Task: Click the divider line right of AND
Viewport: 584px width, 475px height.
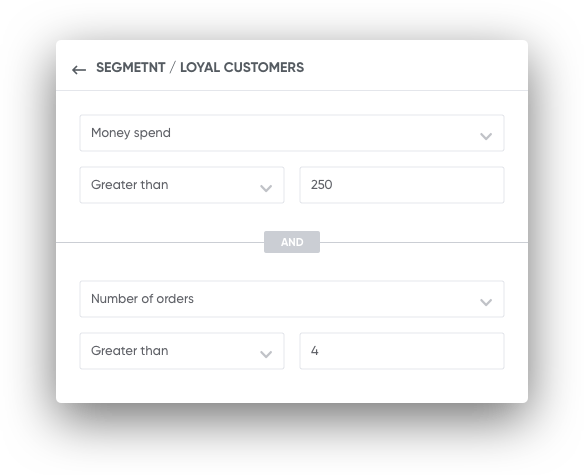Action: click(x=424, y=243)
